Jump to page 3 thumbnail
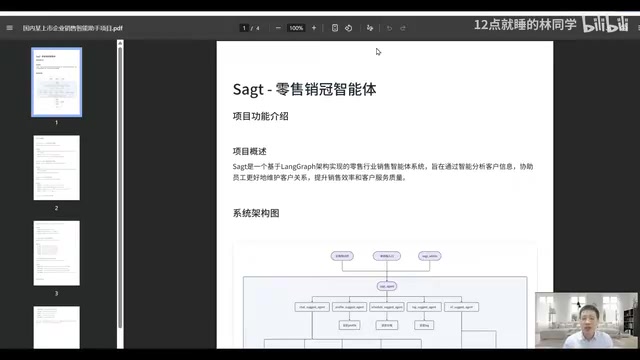This screenshot has height=360, width=640. [x=57, y=253]
